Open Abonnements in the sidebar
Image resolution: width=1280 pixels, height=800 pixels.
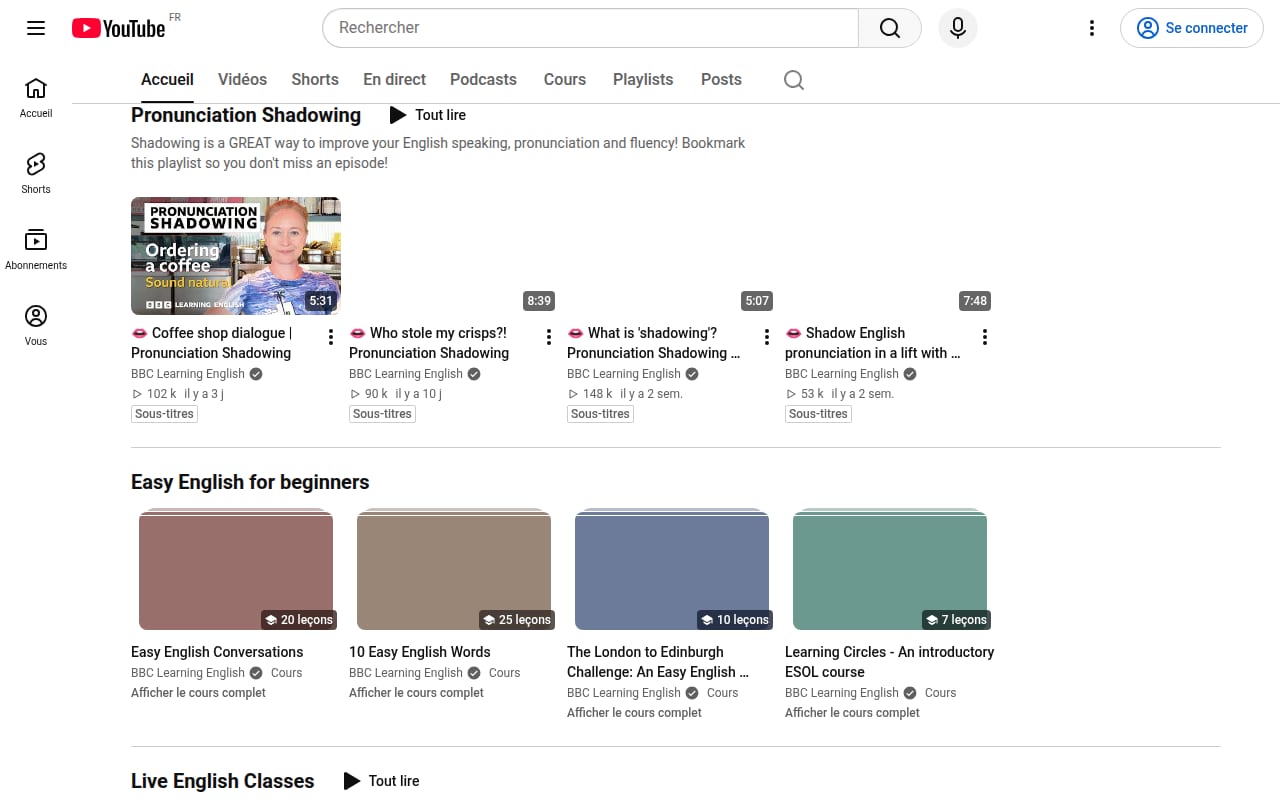[x=36, y=250]
